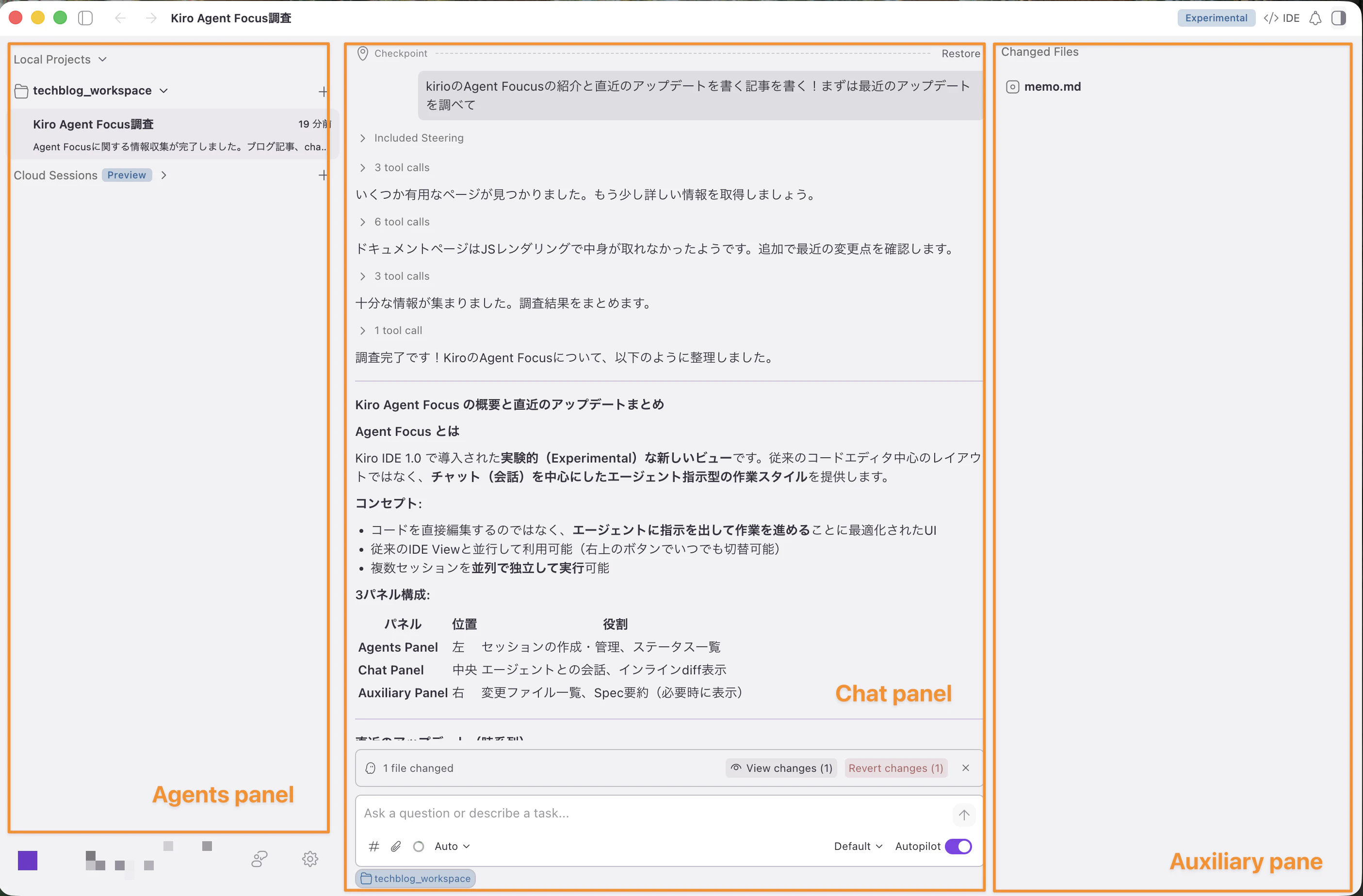Open the feedback chat icon bottom left
Image resolution: width=1363 pixels, height=896 pixels.
coord(260,859)
